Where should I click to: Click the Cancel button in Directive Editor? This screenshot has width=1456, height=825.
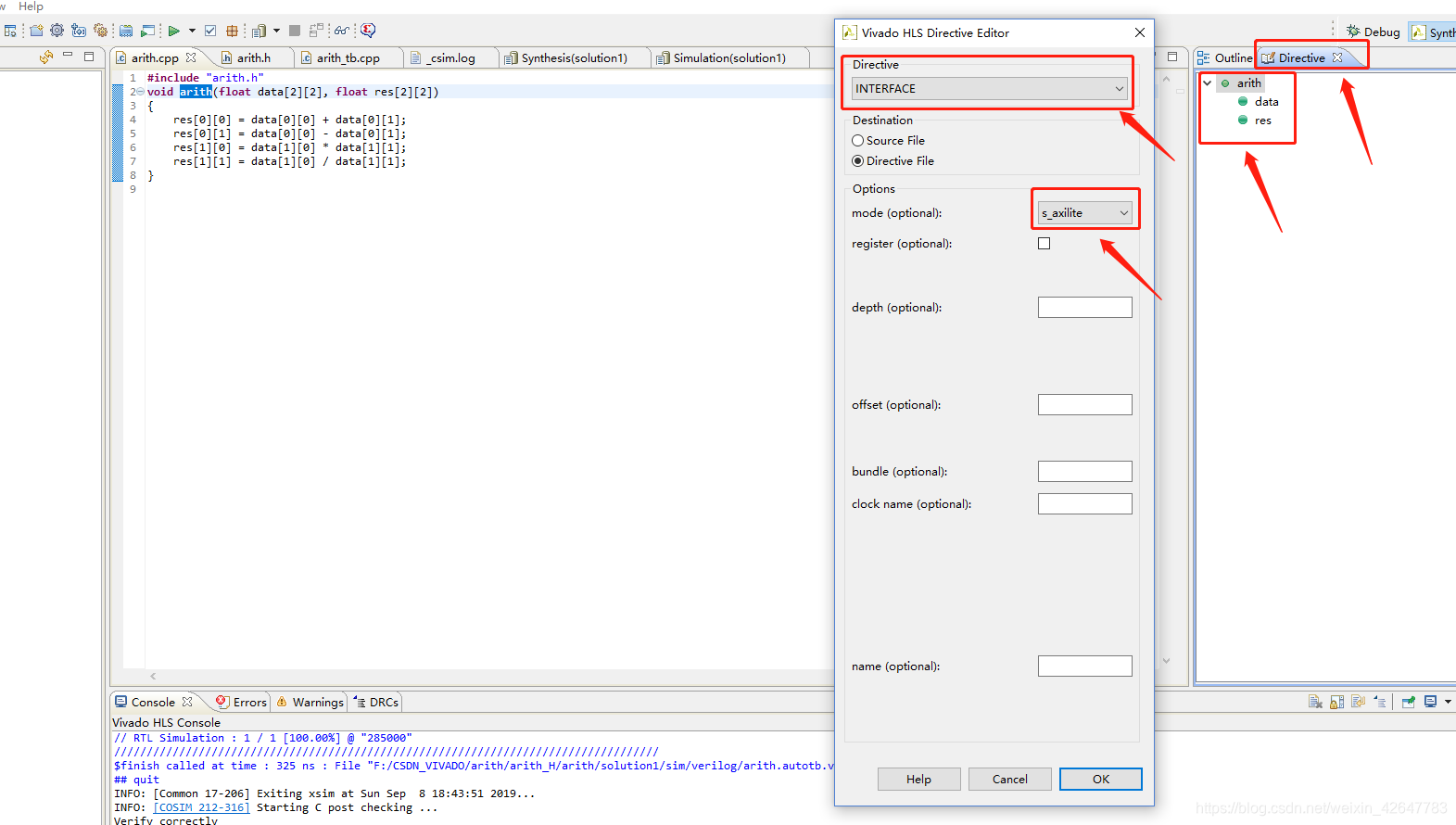coord(1009,779)
